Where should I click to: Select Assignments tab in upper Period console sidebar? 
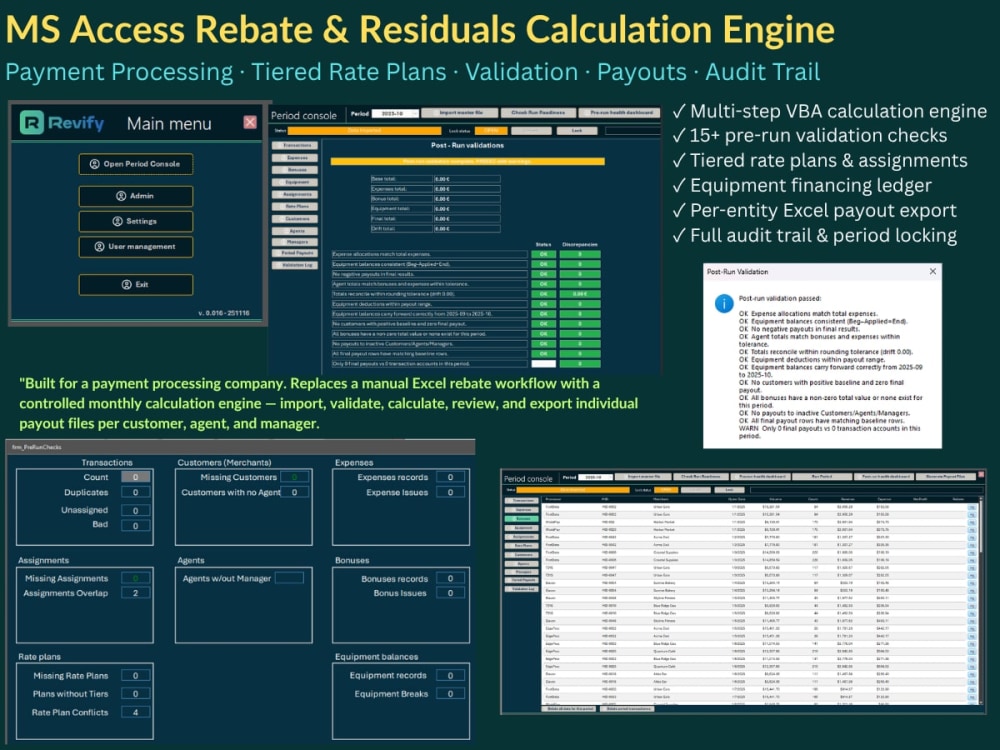click(295, 194)
